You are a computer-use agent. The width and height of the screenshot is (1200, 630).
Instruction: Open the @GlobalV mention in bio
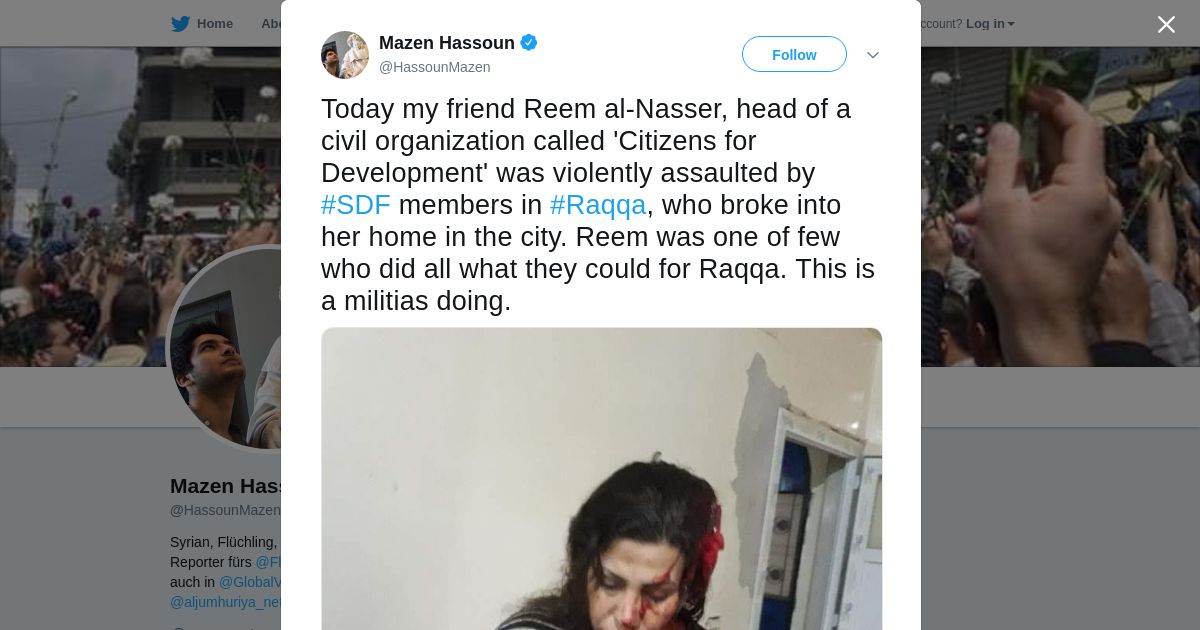[250, 582]
